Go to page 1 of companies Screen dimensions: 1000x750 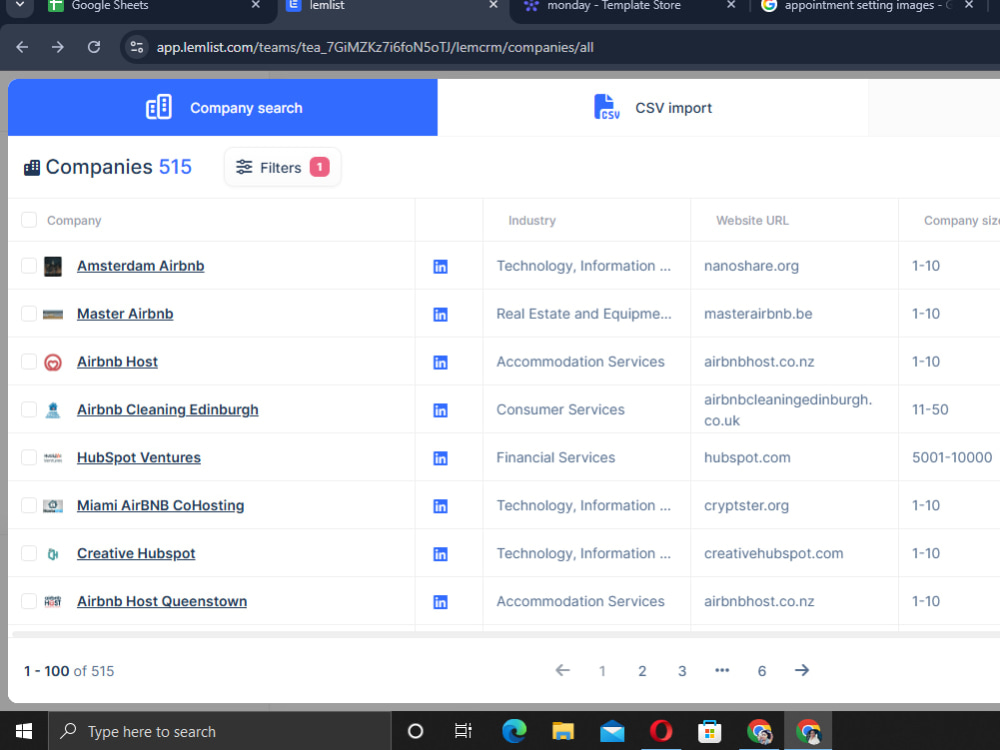pyautogui.click(x=602, y=671)
